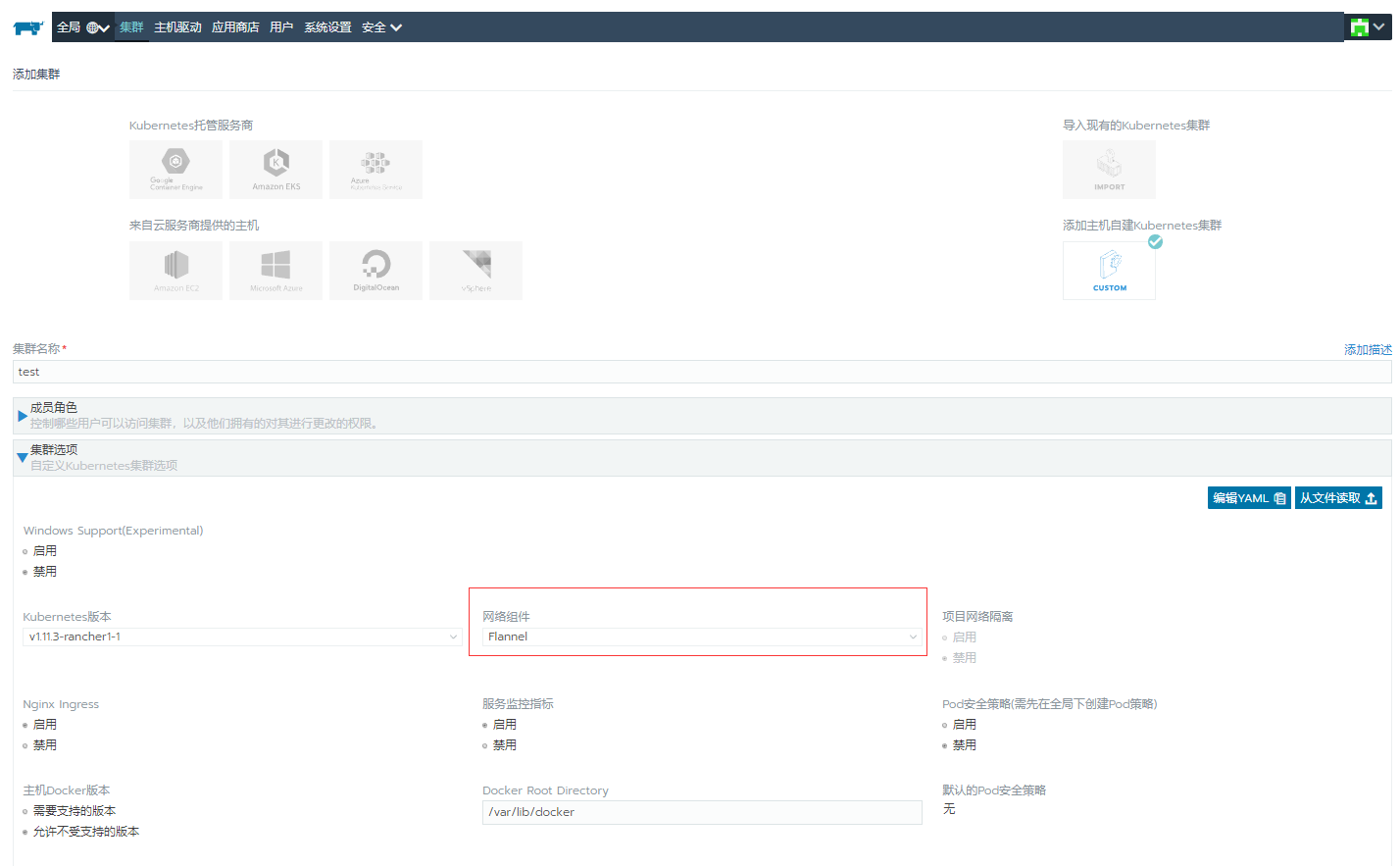
Task: Disable 项目网络隔离 option
Action: [x=945, y=658]
